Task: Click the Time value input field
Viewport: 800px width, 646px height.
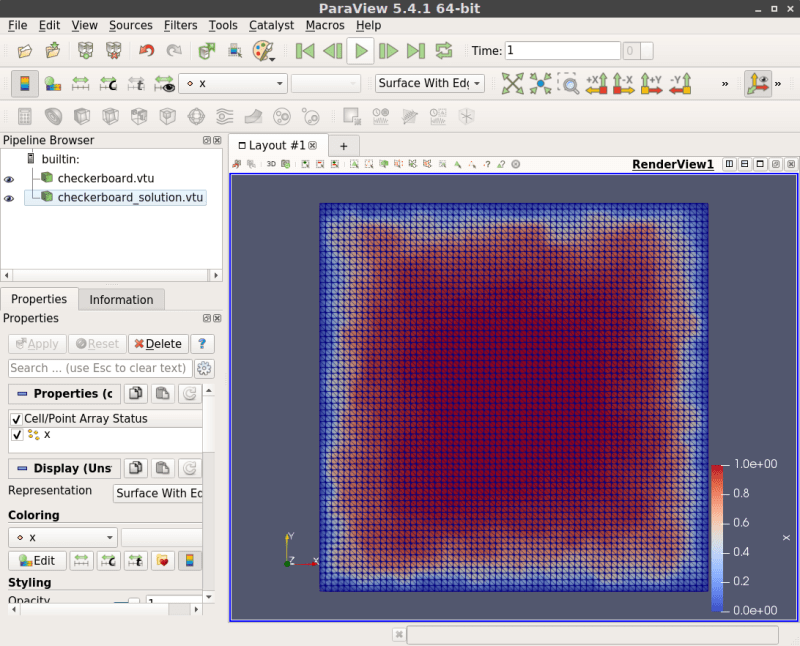Action: tap(563, 51)
